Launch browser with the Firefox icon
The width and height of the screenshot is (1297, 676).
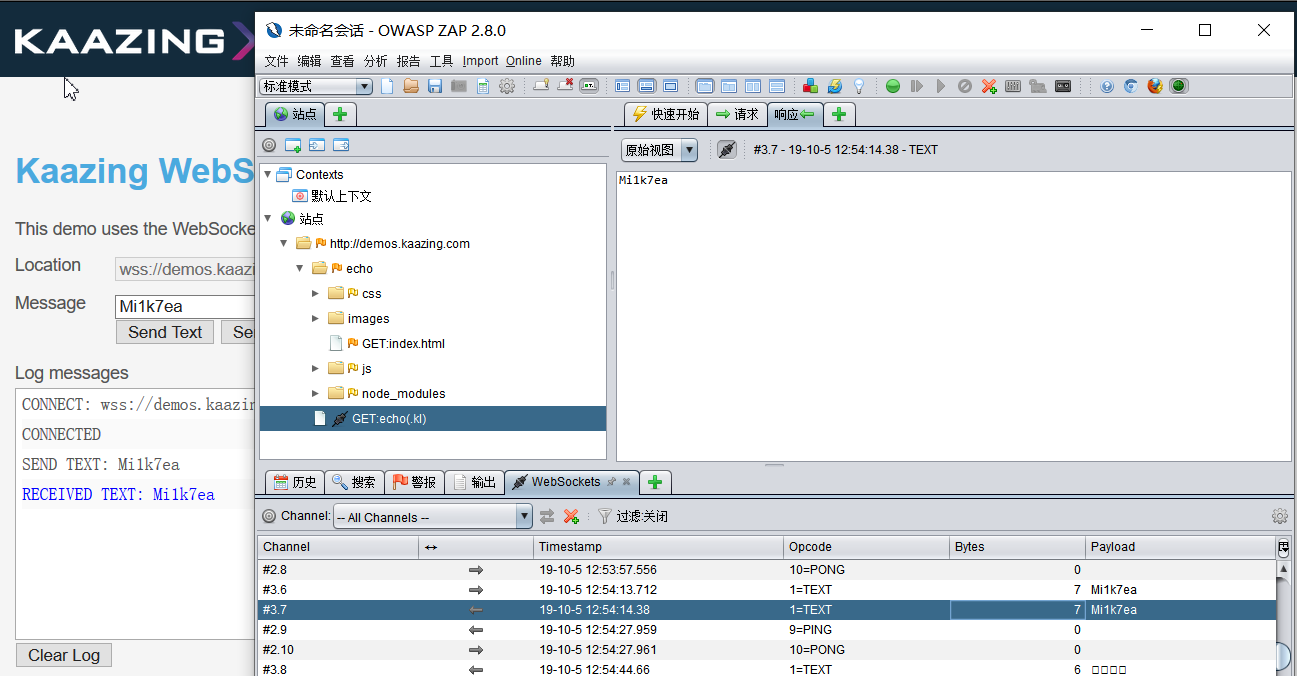coord(1155,87)
